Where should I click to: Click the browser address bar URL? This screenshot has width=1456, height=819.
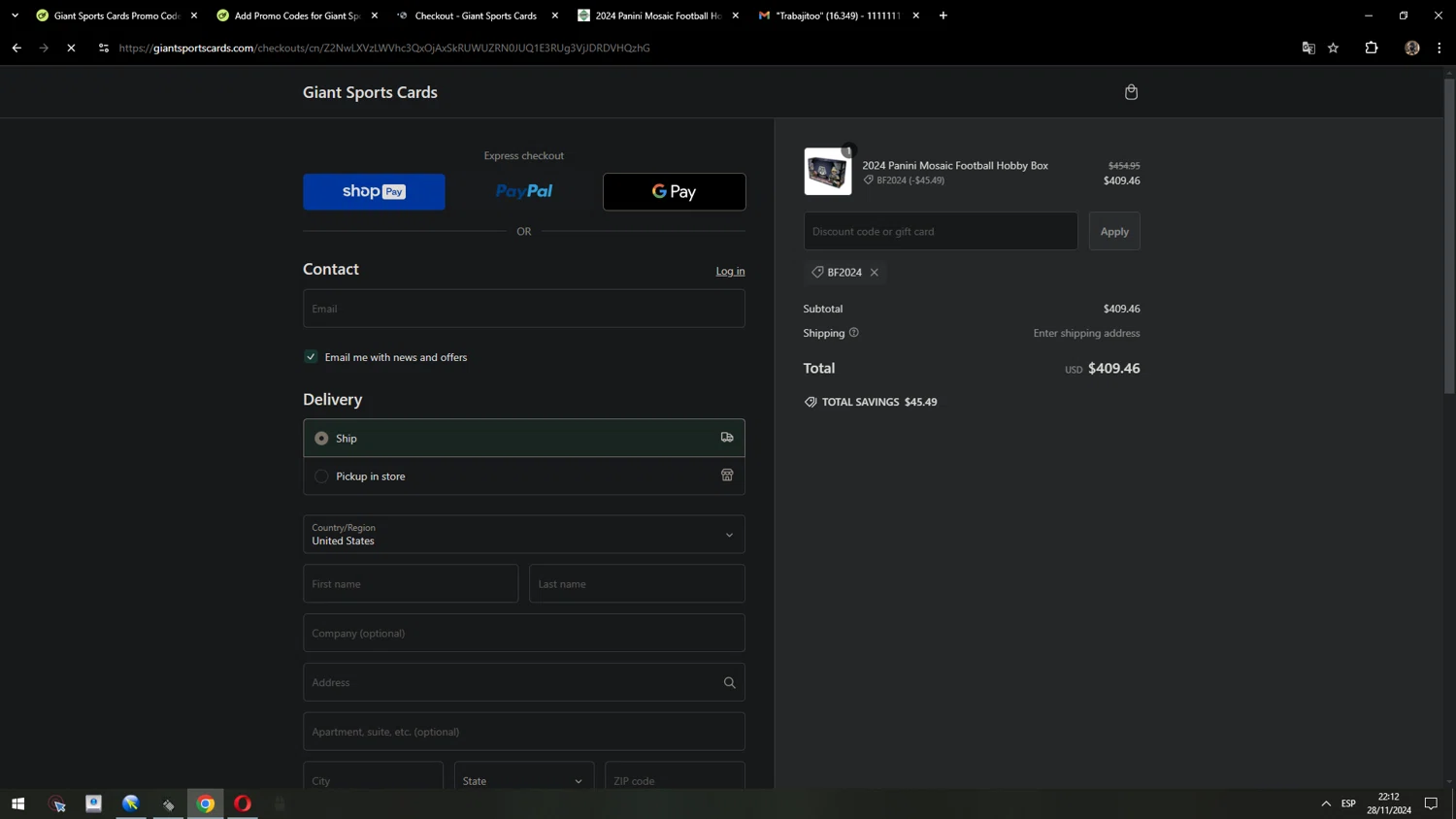click(384, 48)
